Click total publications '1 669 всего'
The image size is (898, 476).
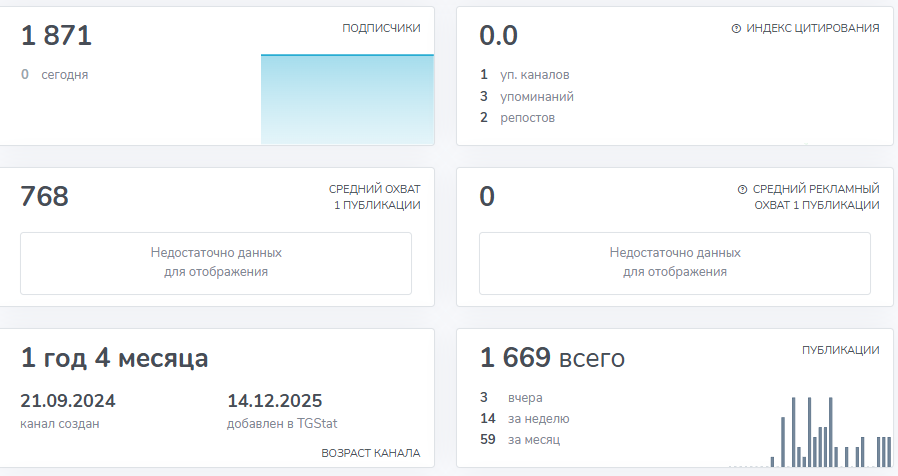552,358
